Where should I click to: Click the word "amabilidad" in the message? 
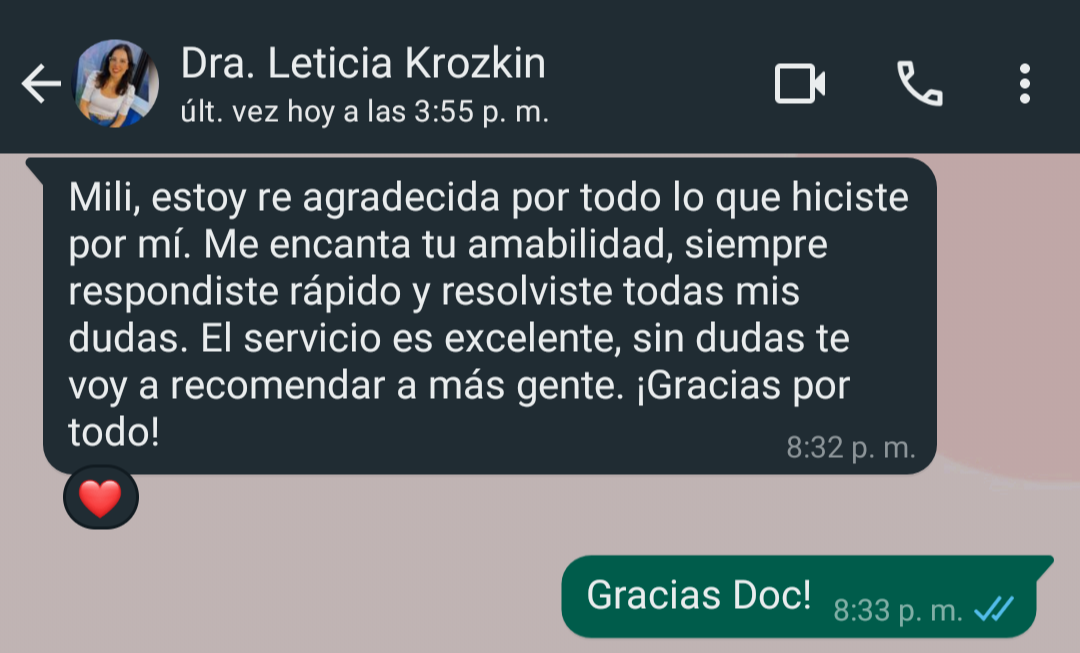570,245
